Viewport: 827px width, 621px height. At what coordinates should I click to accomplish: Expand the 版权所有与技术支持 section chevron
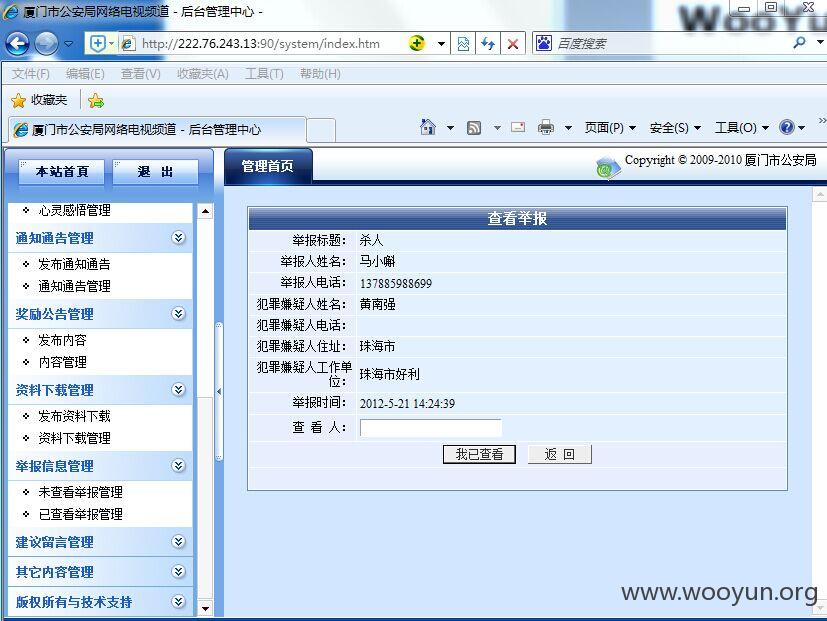click(179, 601)
